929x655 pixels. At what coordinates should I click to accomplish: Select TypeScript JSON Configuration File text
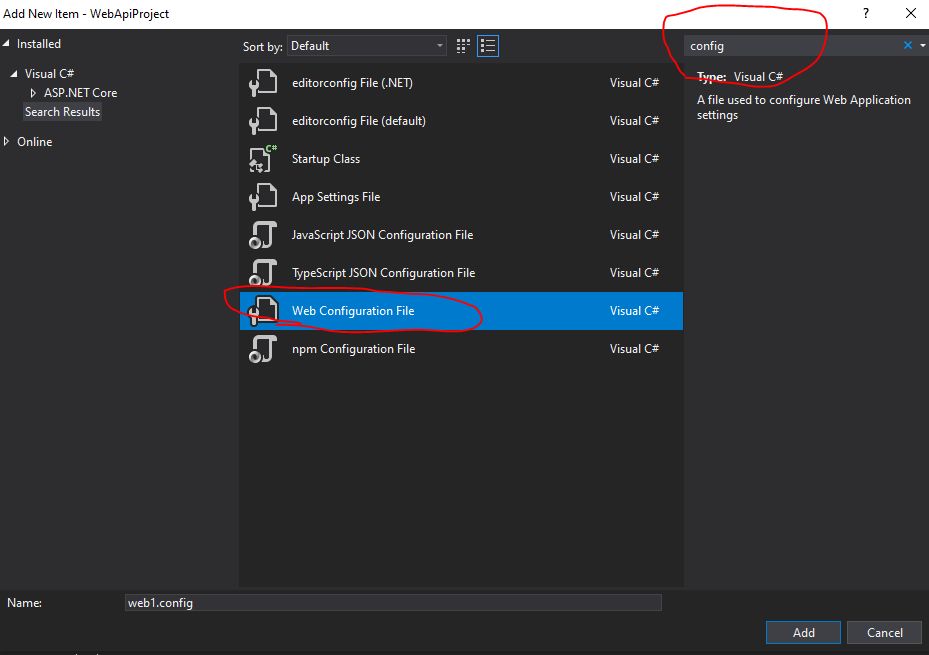point(383,272)
